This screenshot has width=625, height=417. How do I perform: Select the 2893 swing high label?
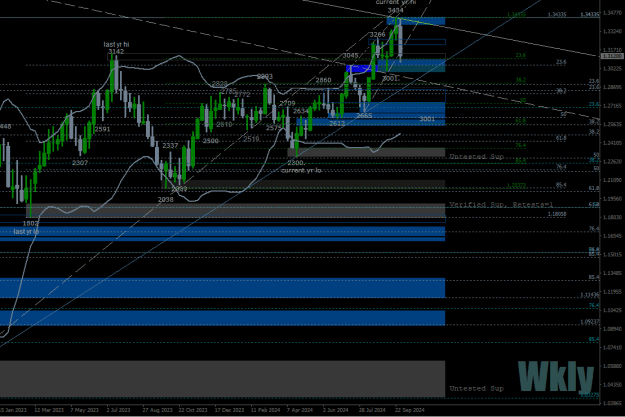click(x=265, y=77)
